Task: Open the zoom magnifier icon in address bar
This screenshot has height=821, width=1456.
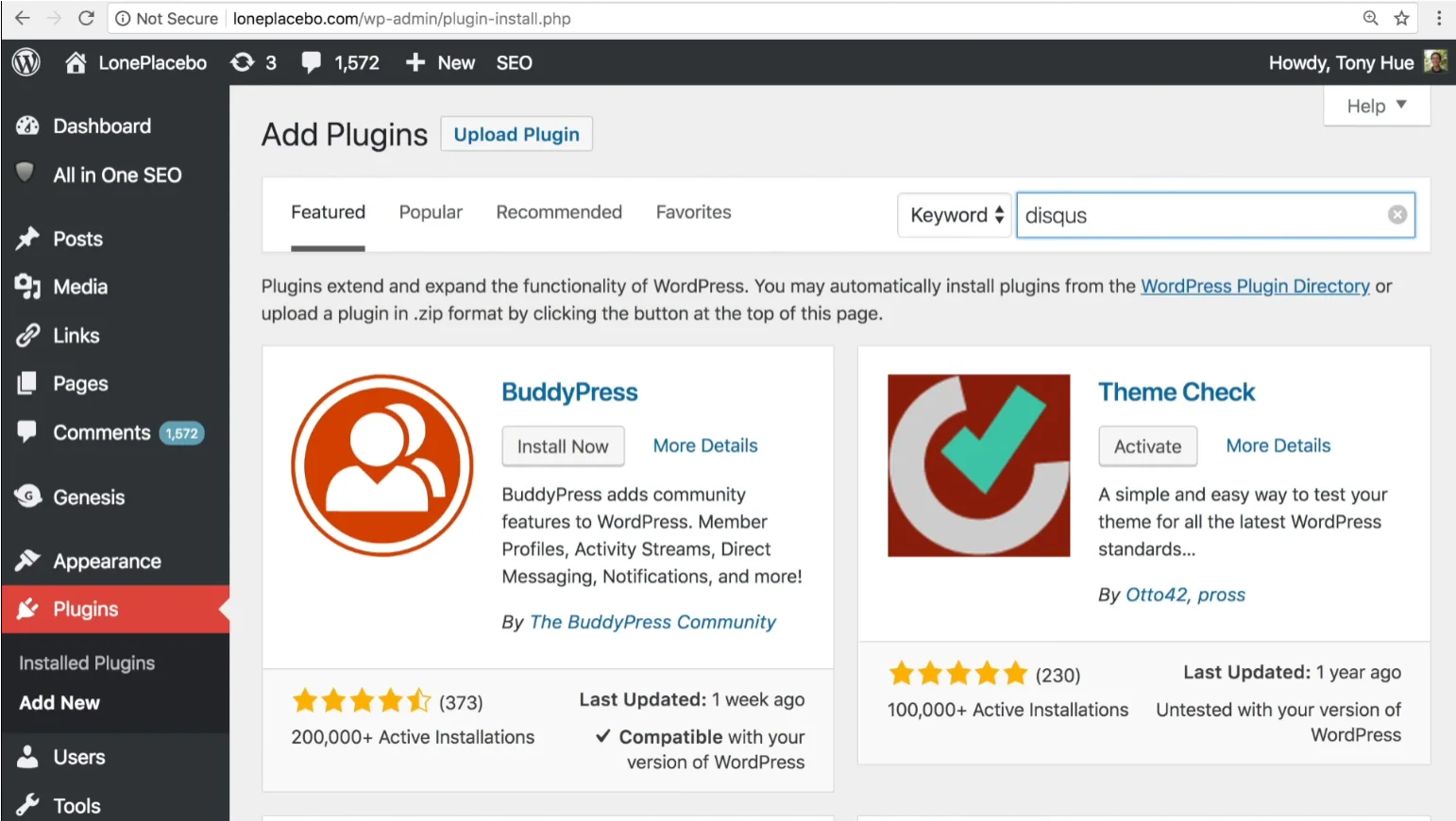Action: [x=1370, y=18]
